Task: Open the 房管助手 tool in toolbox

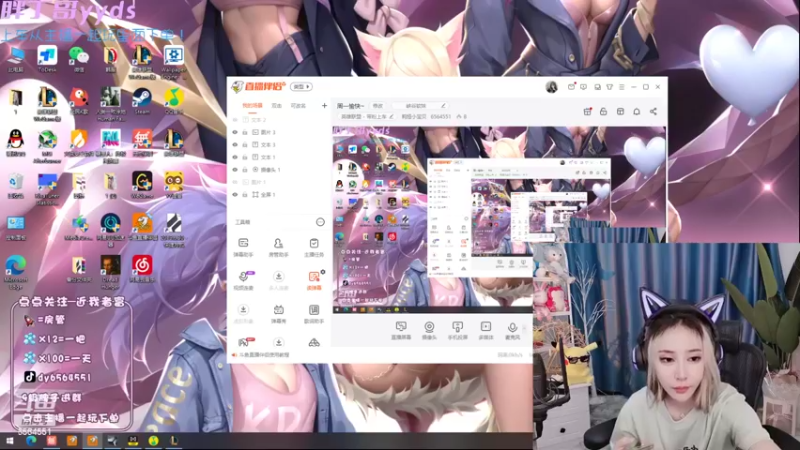Action: point(278,247)
